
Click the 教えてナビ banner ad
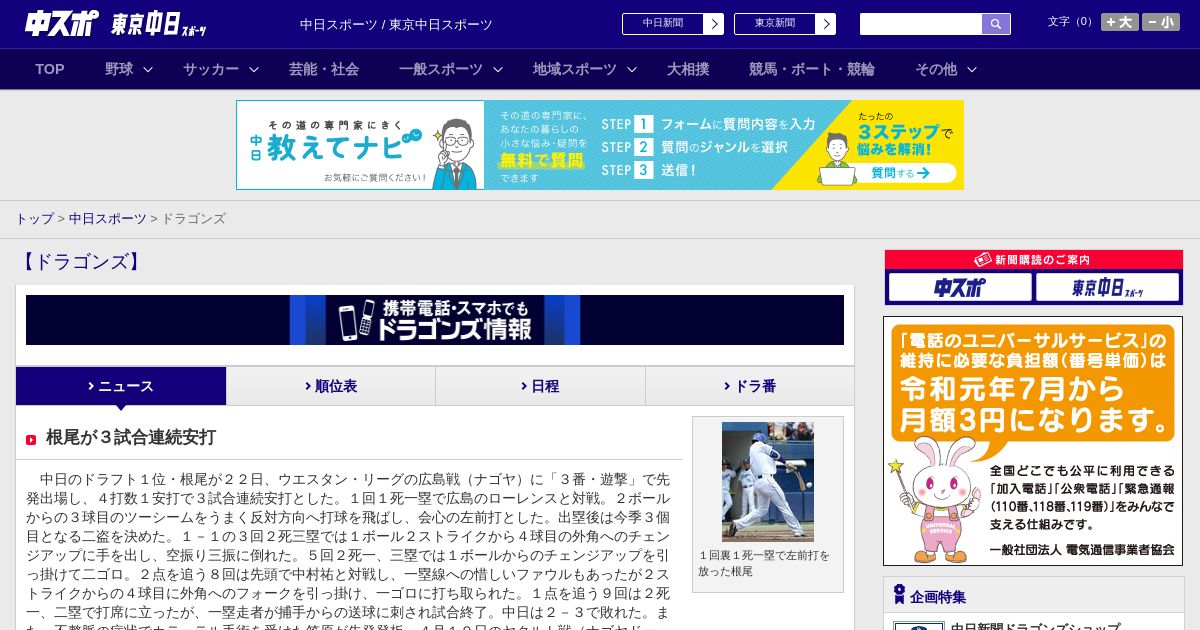click(x=600, y=145)
